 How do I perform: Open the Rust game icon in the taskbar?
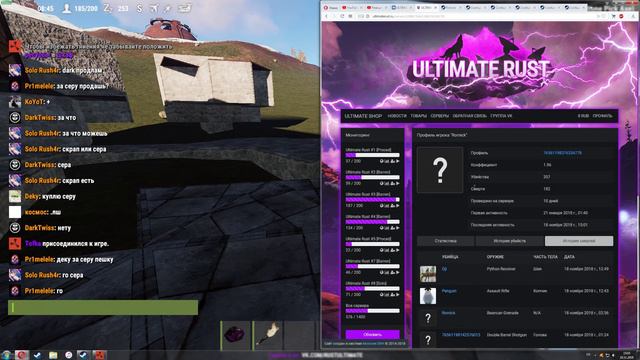click(100, 355)
